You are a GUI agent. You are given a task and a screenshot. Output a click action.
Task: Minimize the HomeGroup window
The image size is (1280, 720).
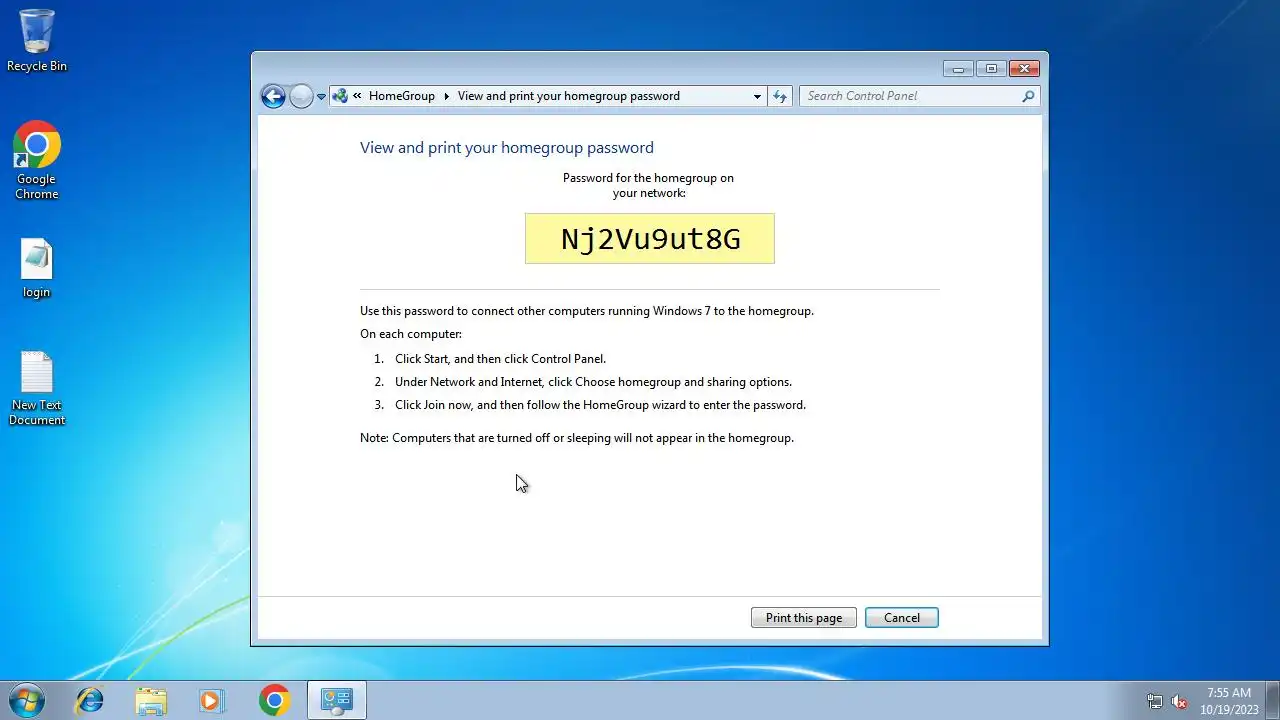958,69
